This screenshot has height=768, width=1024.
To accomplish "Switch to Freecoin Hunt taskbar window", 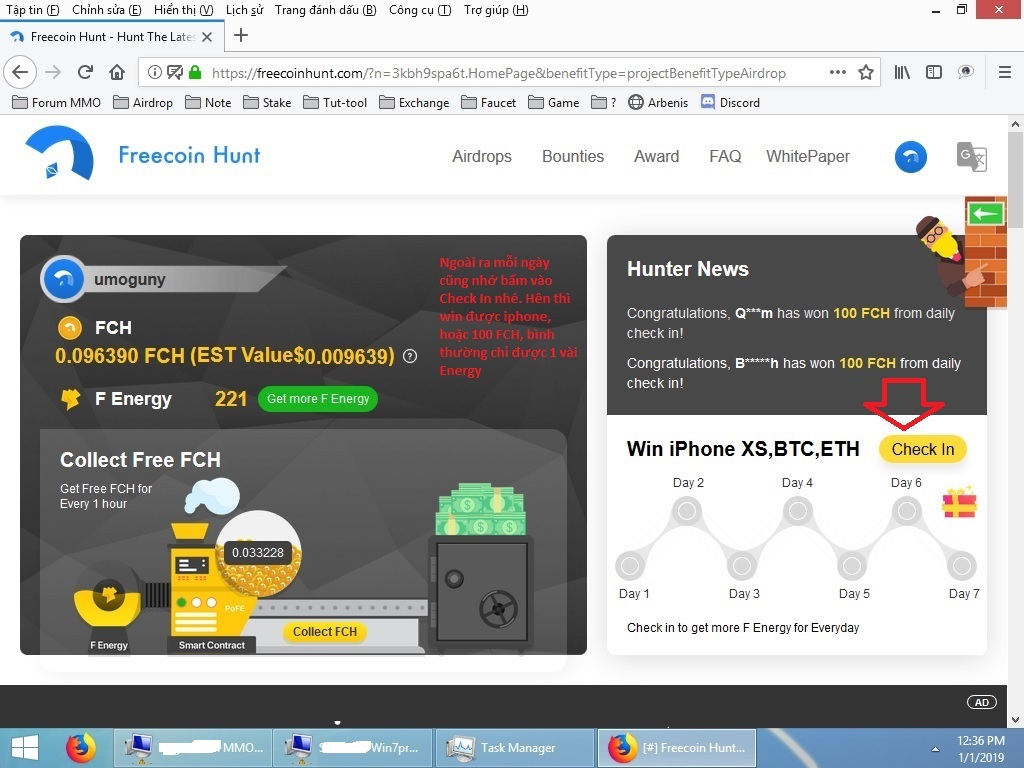I will tap(677, 748).
